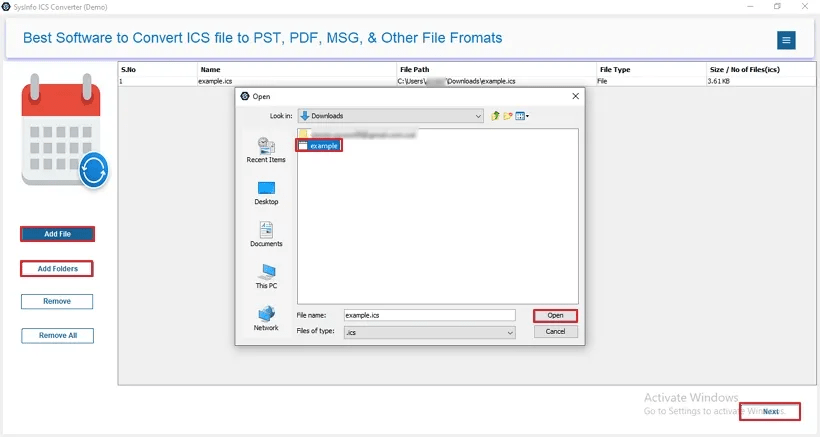Click the calendar converter logo image
The width and height of the screenshot is (820, 437).
[64, 131]
